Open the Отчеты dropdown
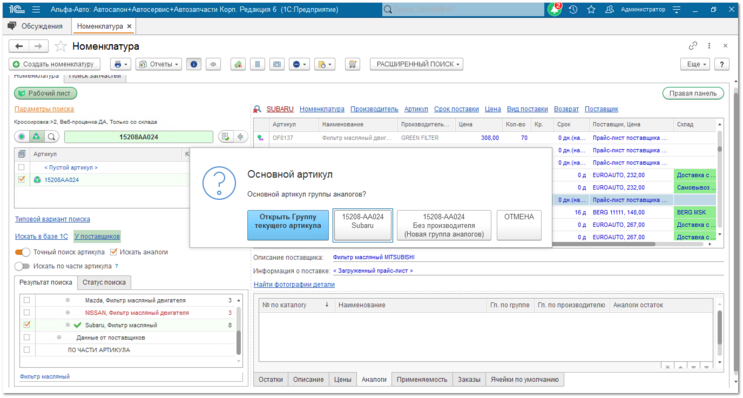743x398 pixels. point(158,64)
